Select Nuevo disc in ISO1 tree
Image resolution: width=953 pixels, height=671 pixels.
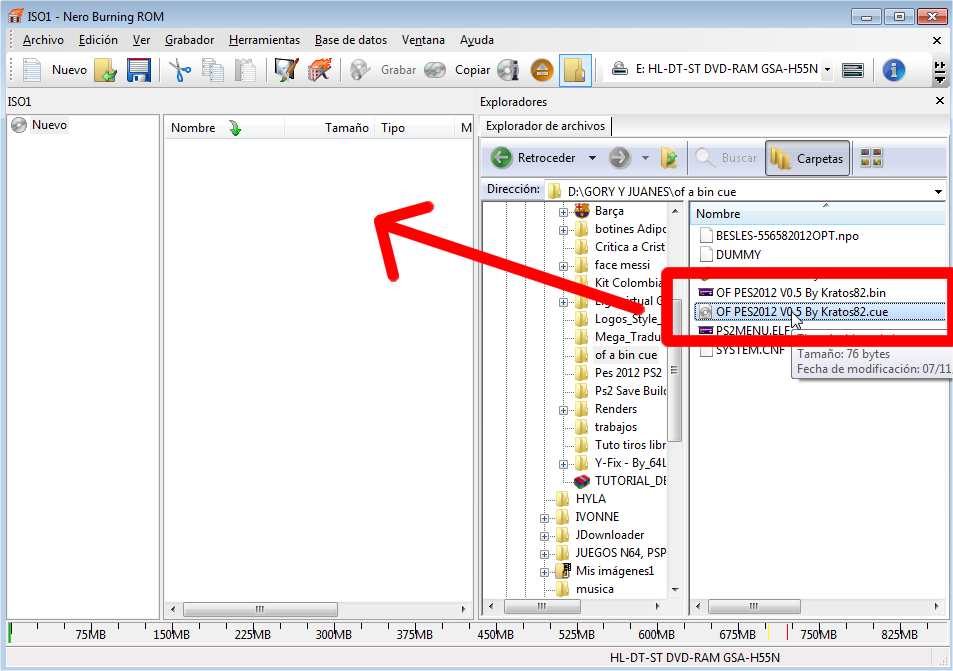coord(49,125)
